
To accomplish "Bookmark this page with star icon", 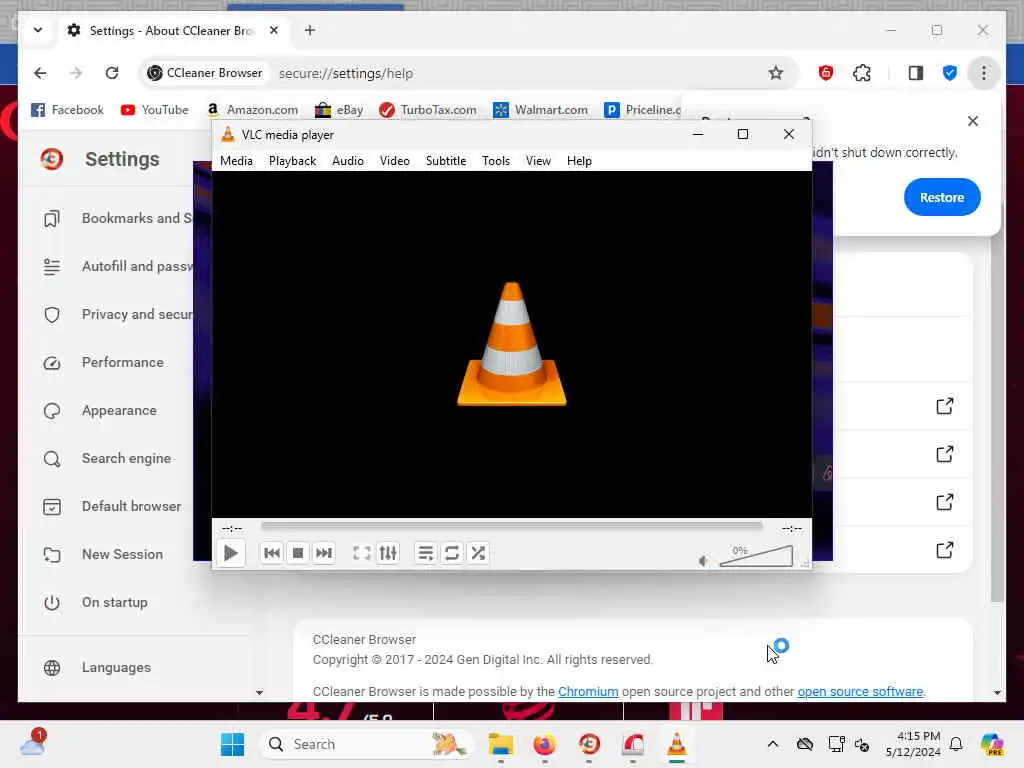I will click(775, 73).
